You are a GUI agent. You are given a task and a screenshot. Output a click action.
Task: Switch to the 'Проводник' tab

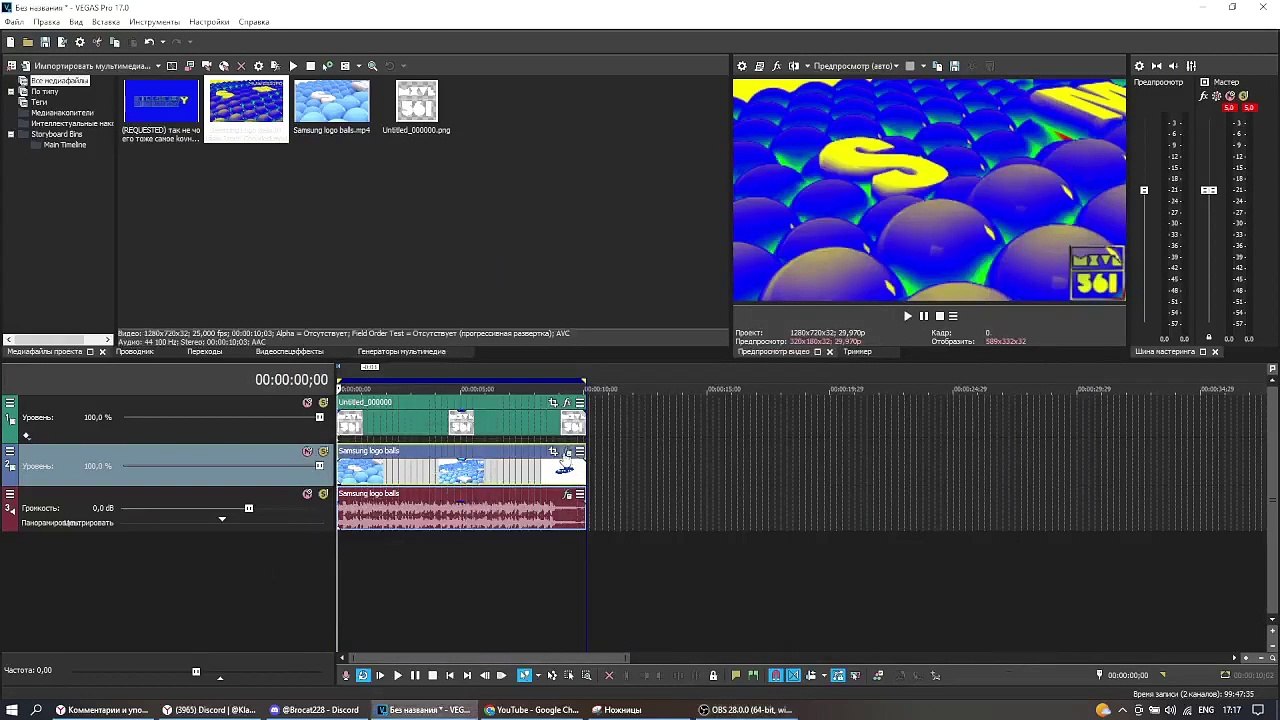tap(135, 352)
